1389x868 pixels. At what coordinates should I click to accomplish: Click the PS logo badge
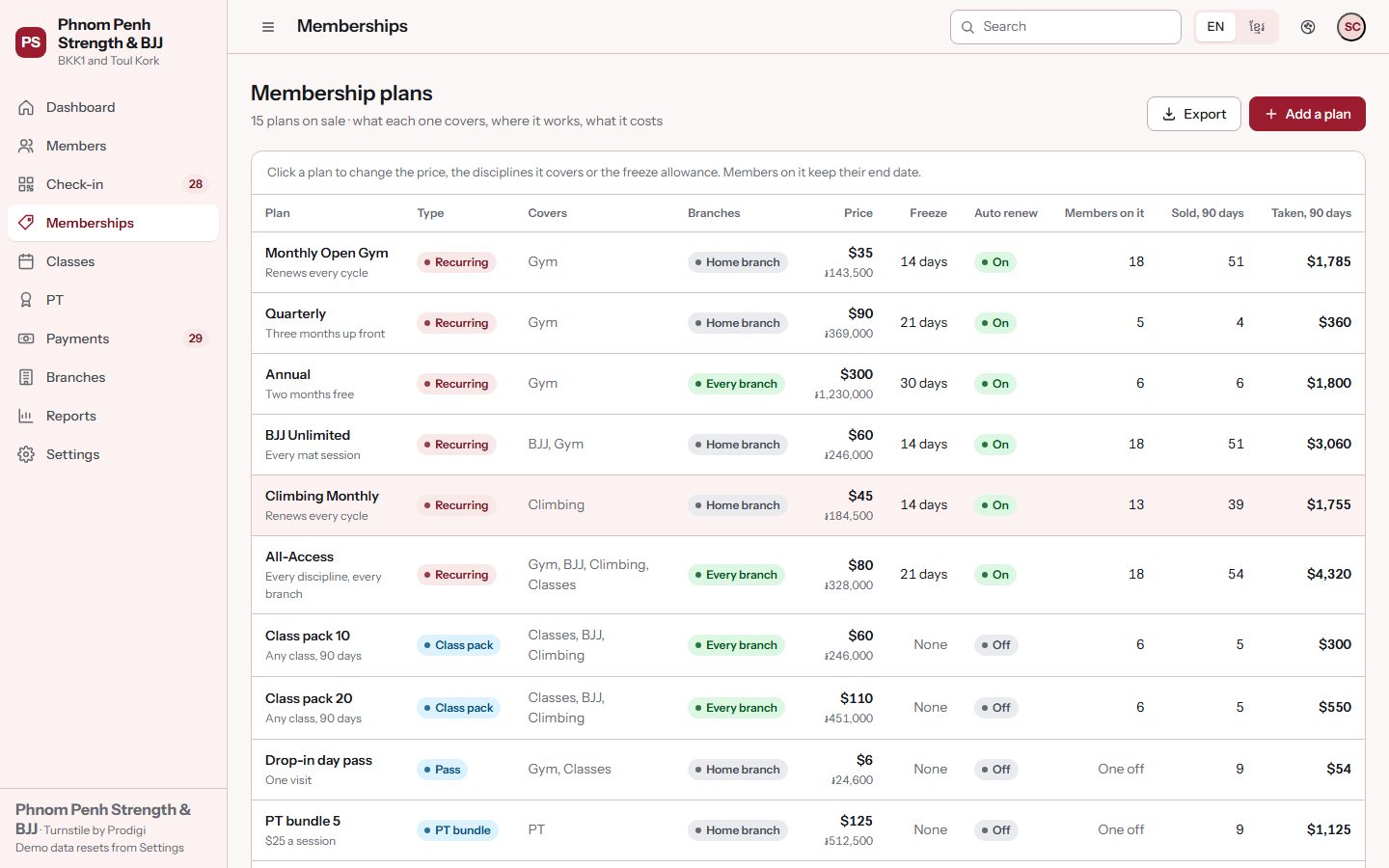coord(31,42)
